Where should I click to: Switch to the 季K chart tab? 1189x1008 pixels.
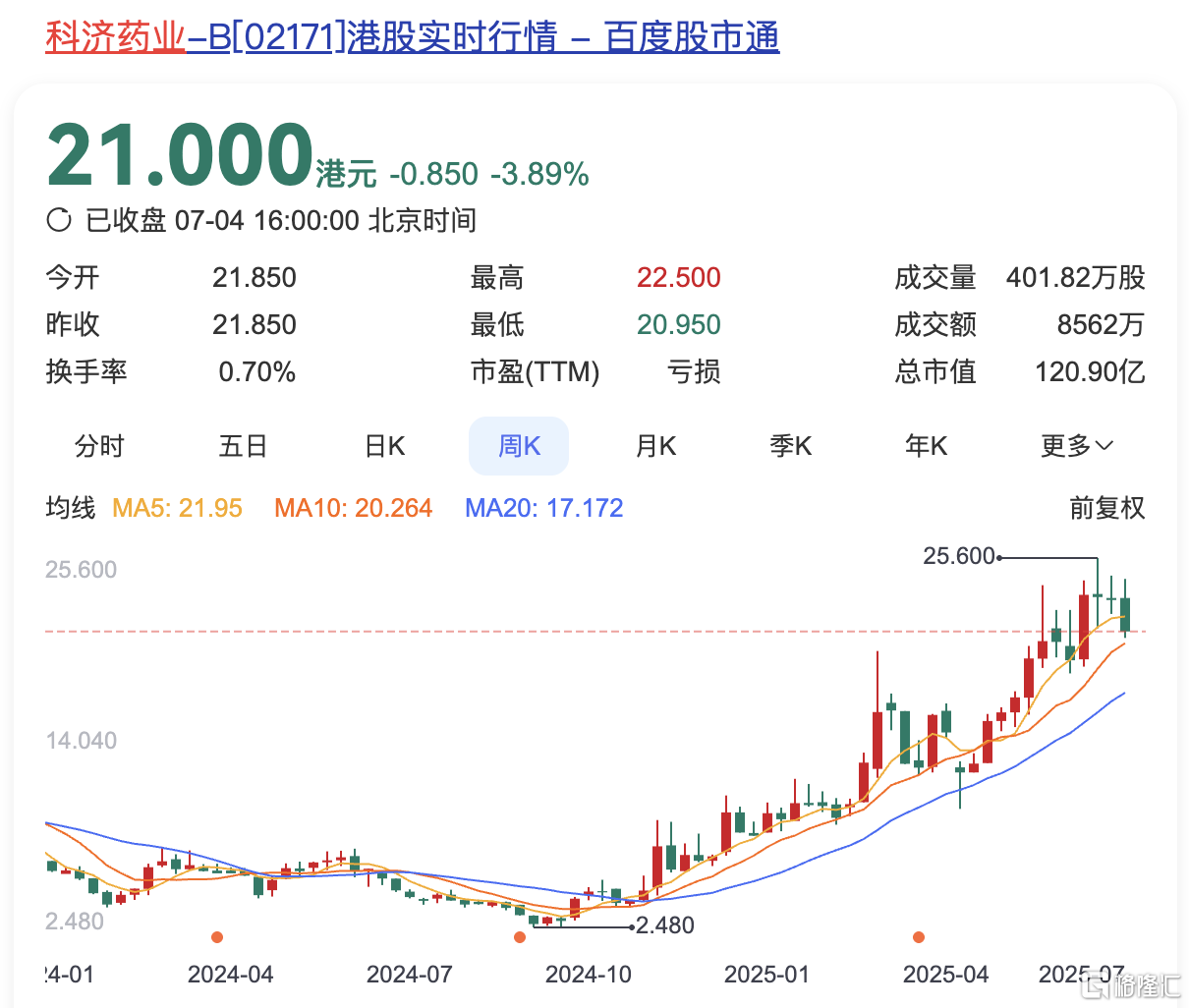[791, 446]
